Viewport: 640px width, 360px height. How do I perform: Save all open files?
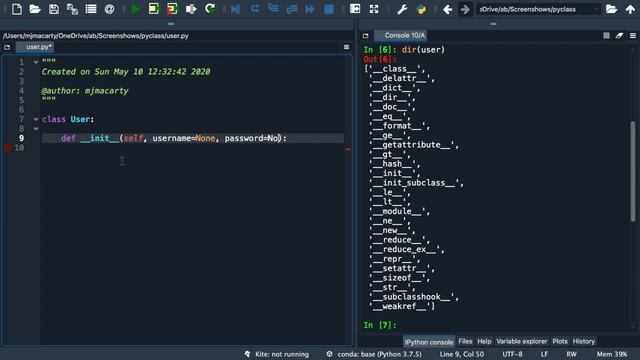click(x=72, y=9)
